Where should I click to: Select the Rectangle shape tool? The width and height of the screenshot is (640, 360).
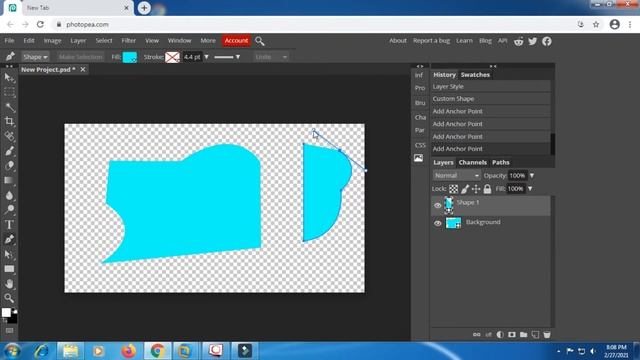pyautogui.click(x=9, y=269)
